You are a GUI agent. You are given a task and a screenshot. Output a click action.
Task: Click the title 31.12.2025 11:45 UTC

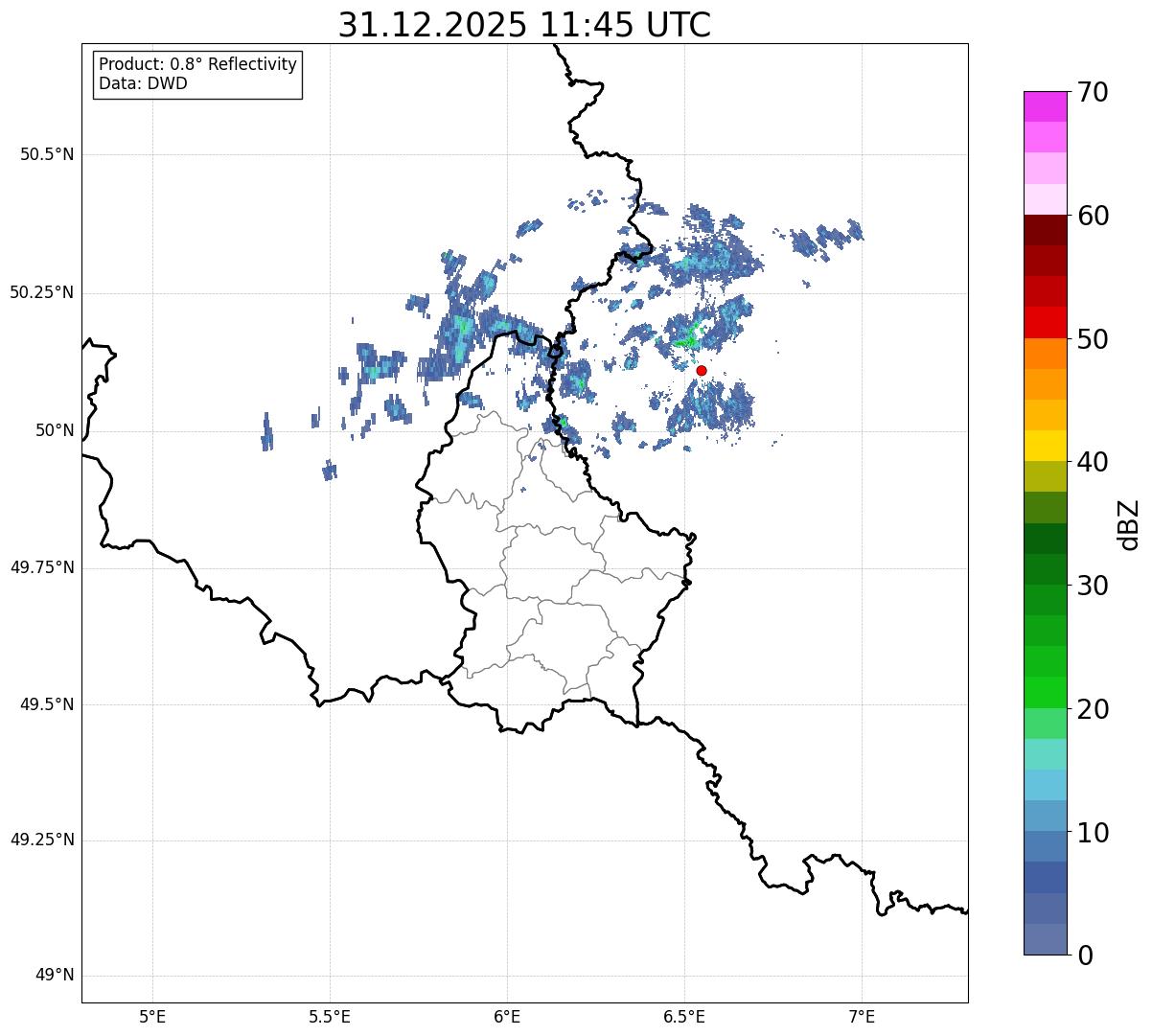(524, 25)
